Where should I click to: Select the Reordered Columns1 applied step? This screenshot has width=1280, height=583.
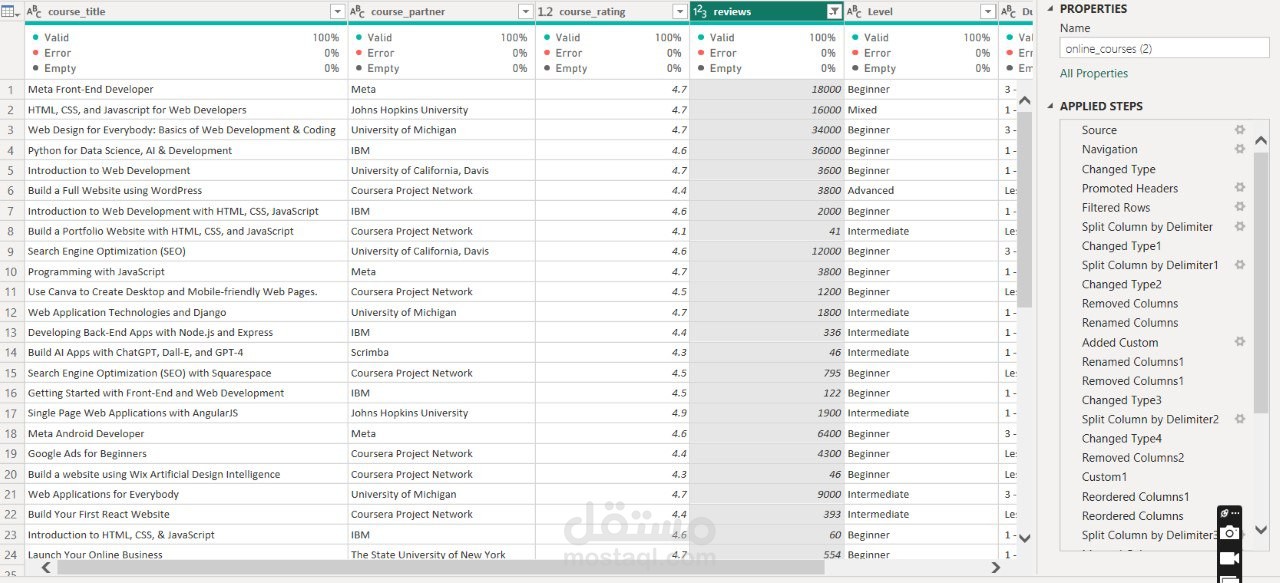click(x=1136, y=496)
